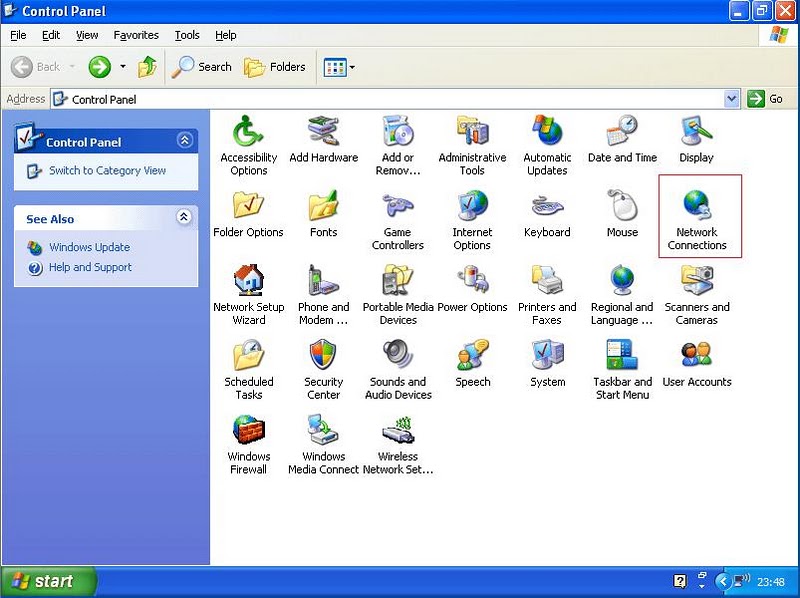Open the View menu

tap(87, 35)
